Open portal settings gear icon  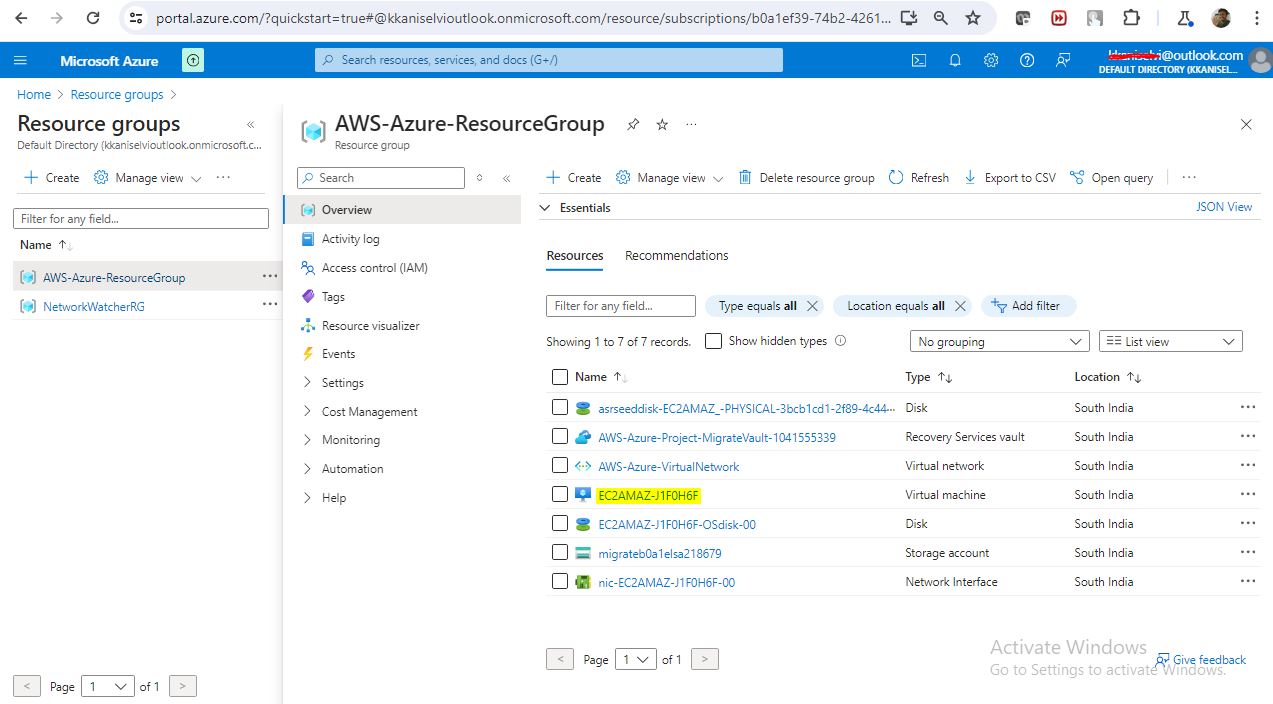[991, 60]
